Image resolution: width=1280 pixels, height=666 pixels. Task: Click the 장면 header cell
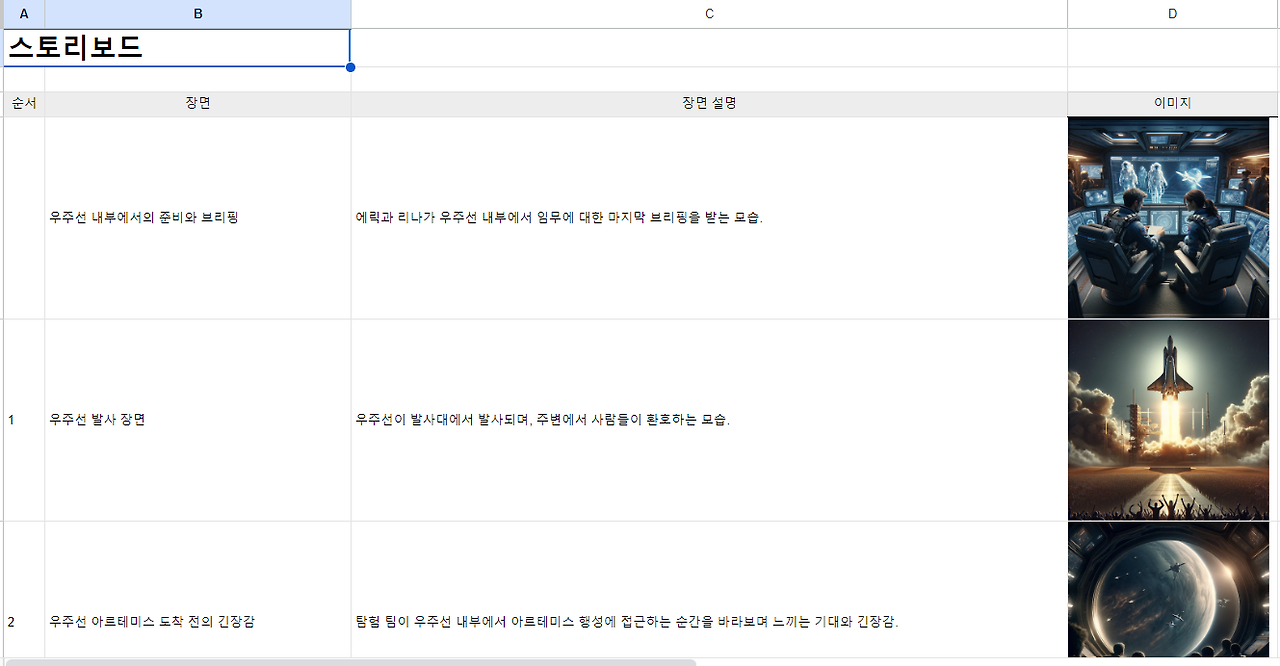tap(198, 104)
